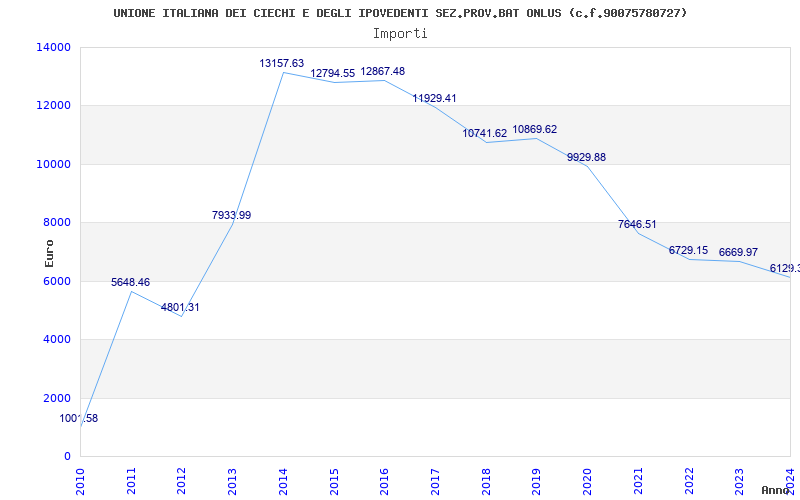Click the 6000 y-axis tick label
Screen dimensions: 800x500
[56, 281]
